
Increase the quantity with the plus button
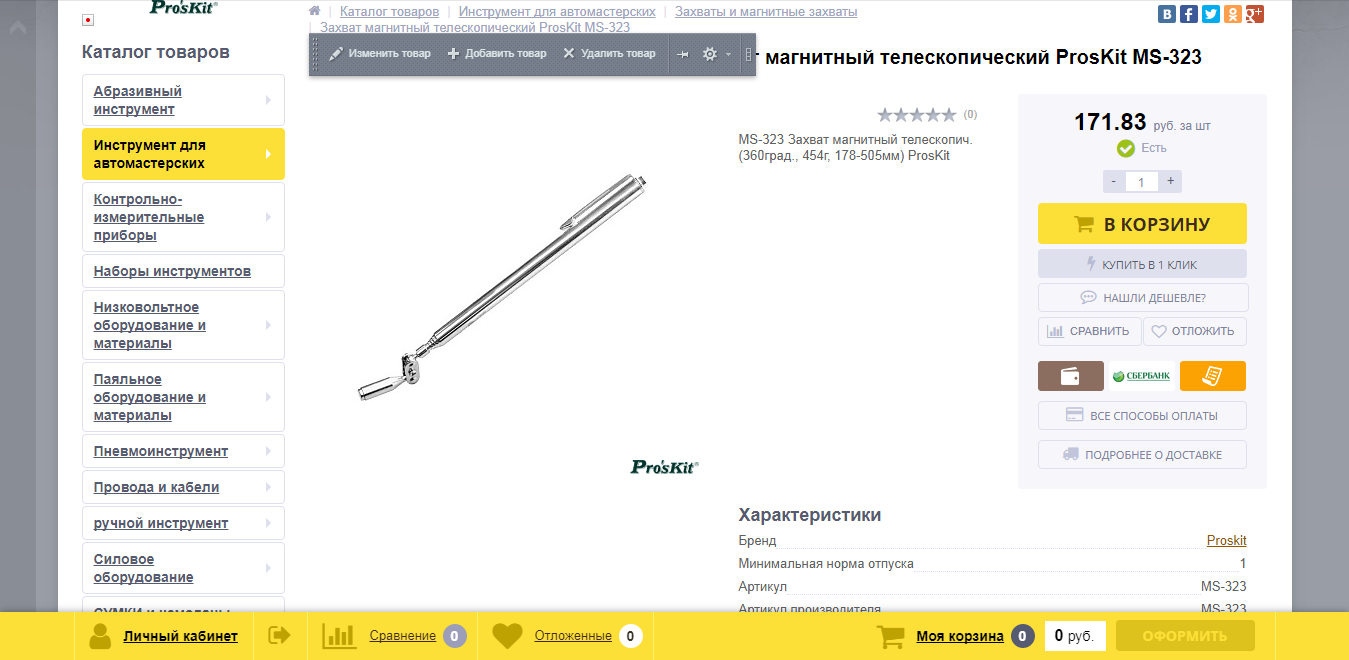click(1170, 181)
